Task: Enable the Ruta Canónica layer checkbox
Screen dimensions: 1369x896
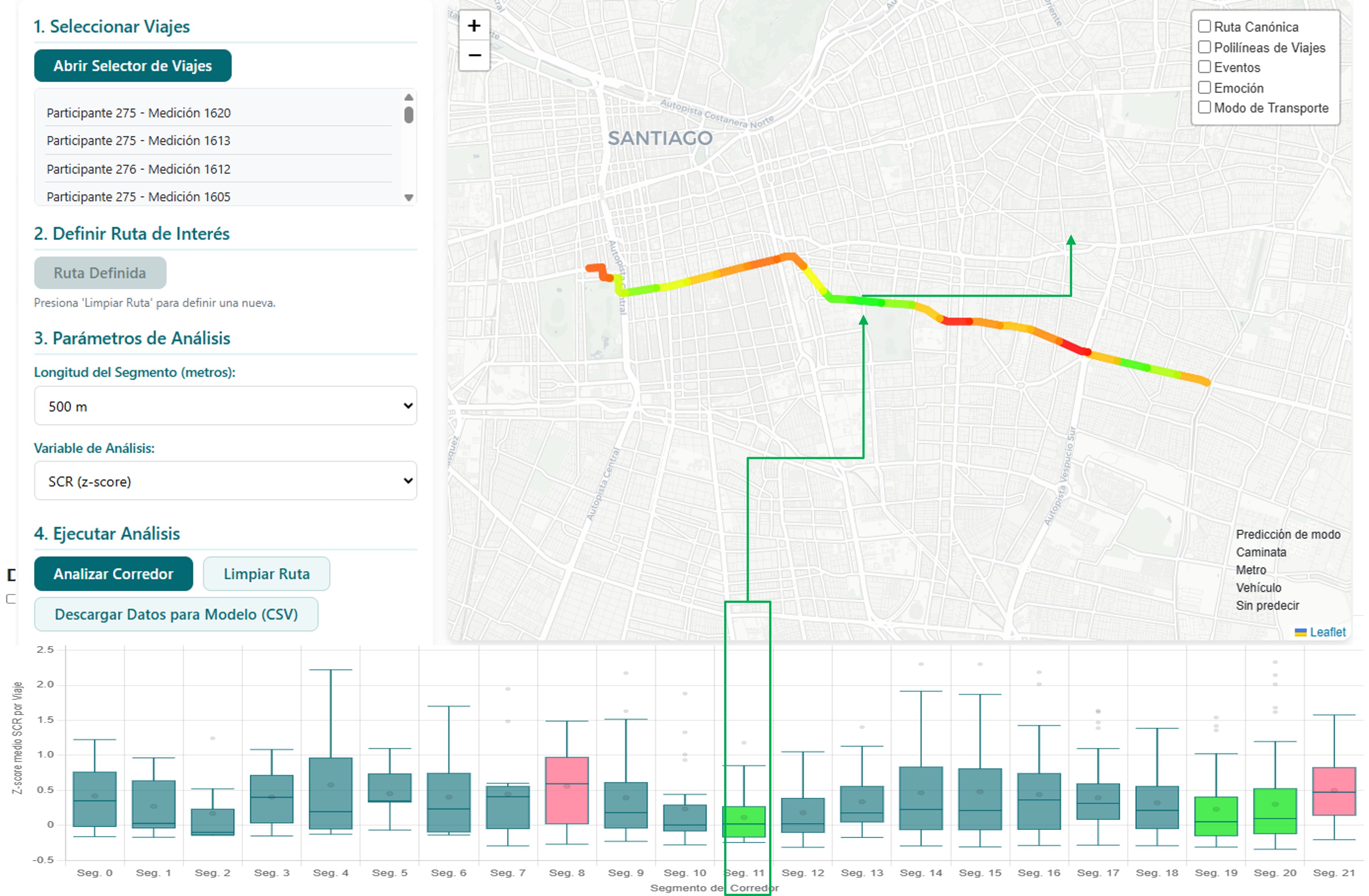Action: pos(1204,27)
